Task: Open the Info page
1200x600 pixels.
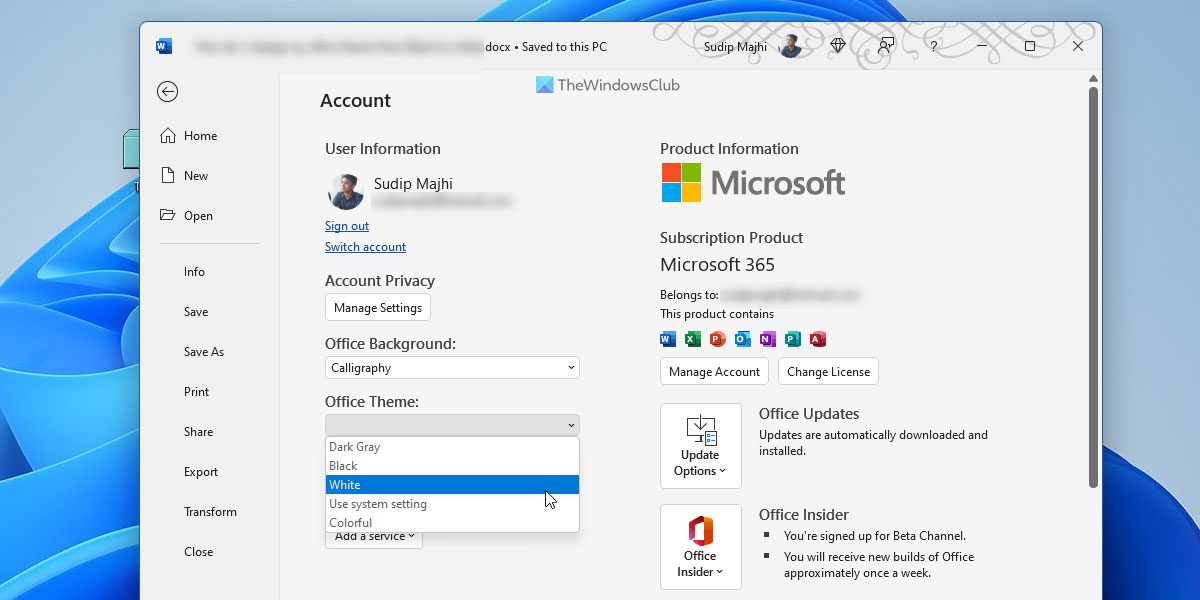Action: pos(194,272)
